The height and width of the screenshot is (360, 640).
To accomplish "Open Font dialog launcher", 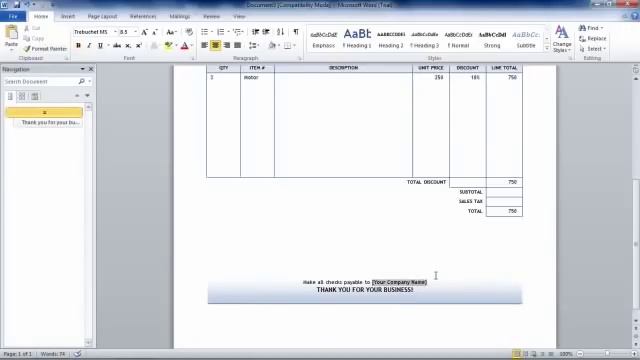I will [193, 59].
